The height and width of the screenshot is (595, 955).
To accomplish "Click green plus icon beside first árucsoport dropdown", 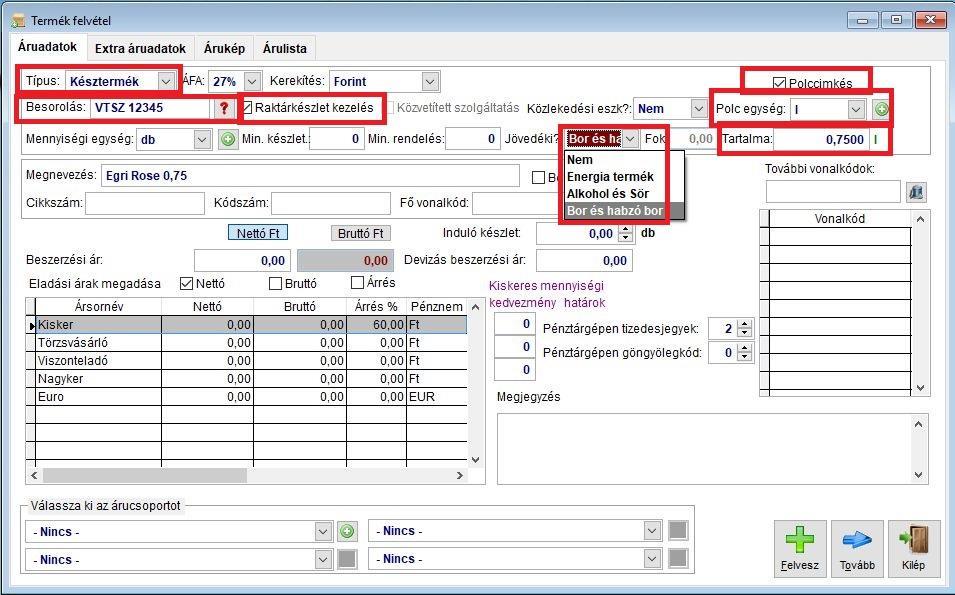I will [x=347, y=531].
